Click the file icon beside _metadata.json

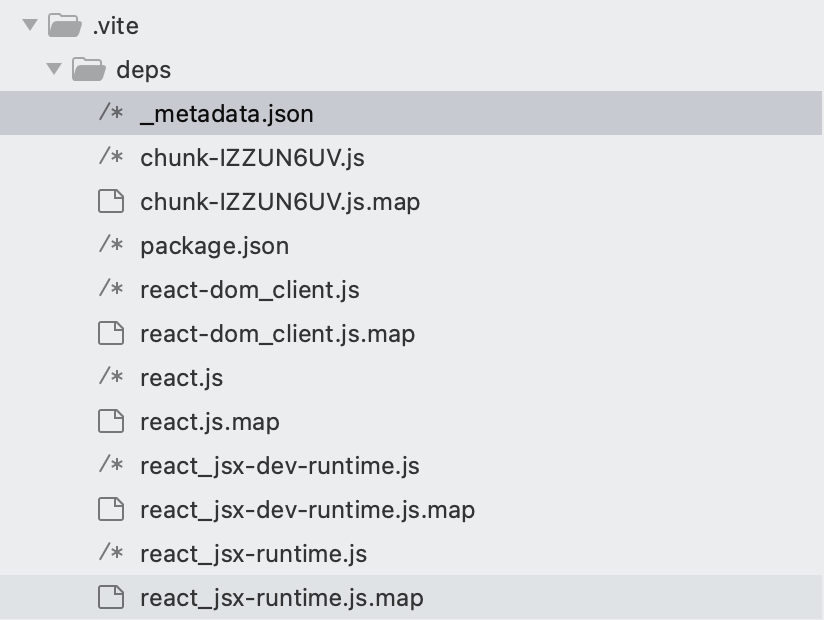click(111, 113)
